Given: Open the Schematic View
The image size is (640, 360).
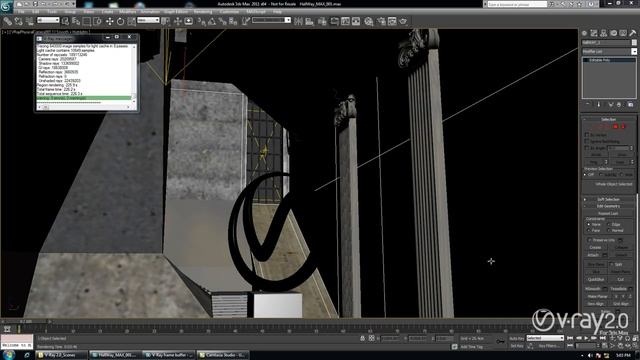Looking at the screenshot, I should [x=356, y=21].
